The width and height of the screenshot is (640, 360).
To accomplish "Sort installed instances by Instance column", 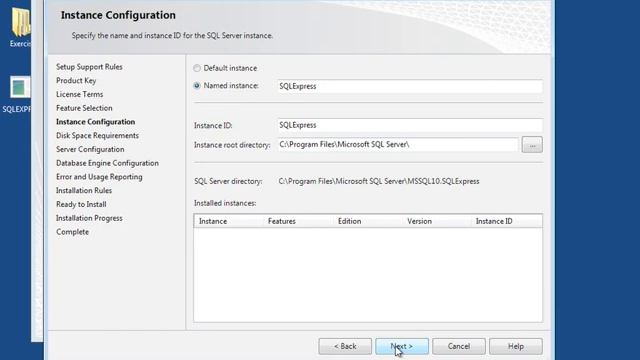I will coord(229,221).
